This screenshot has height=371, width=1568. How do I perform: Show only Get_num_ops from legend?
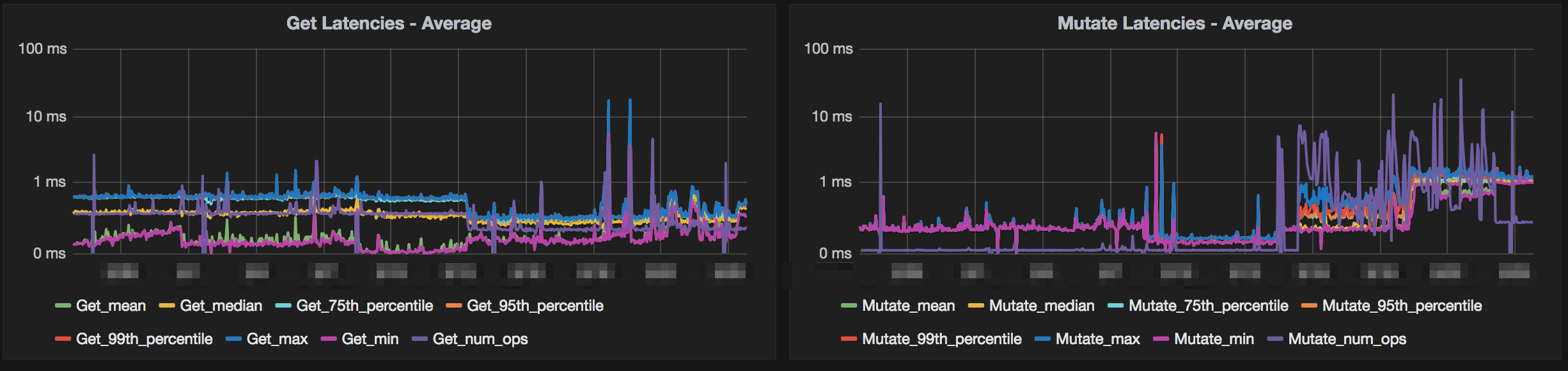click(480, 339)
